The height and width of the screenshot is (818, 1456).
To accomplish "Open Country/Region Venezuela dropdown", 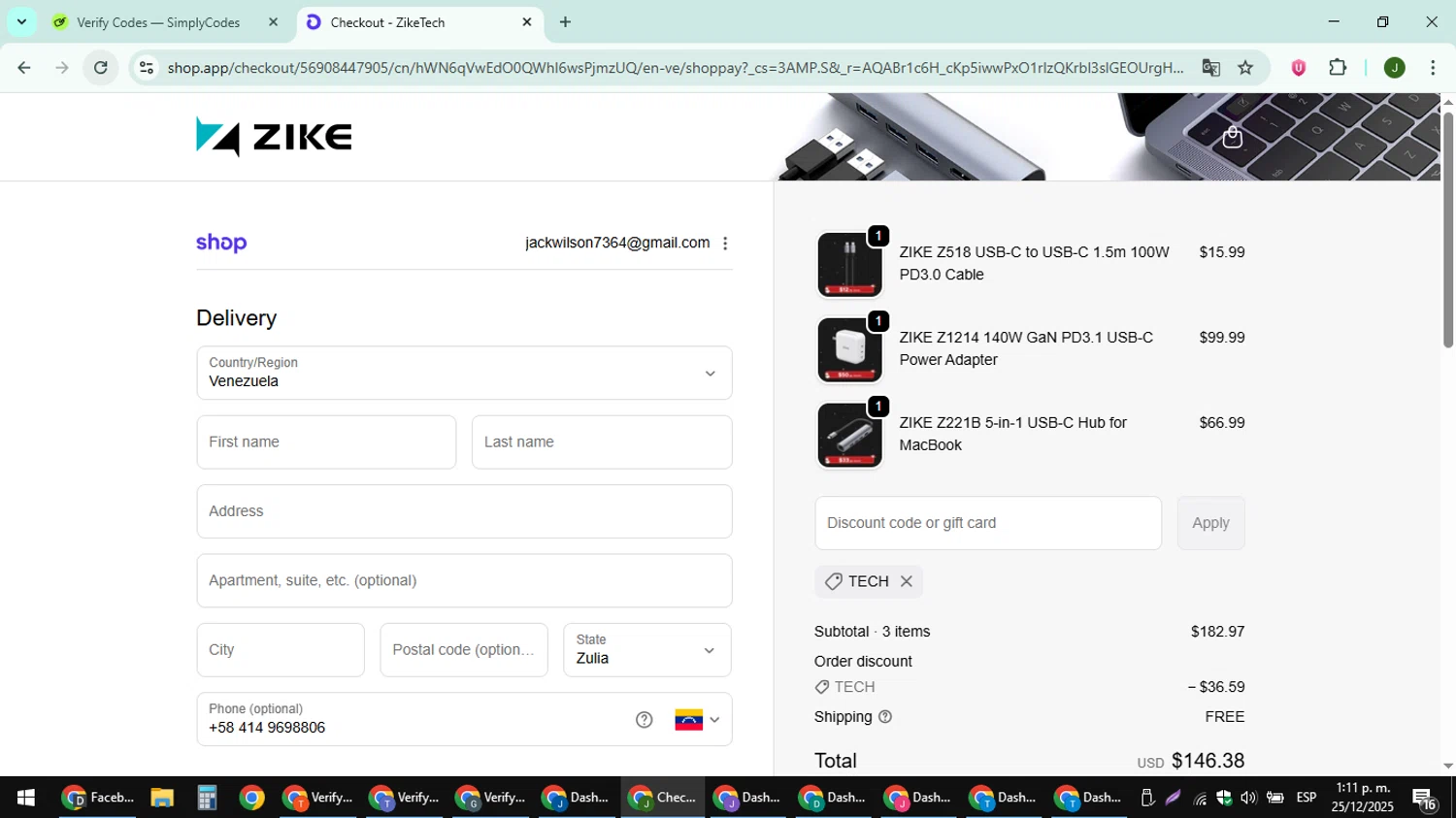I will click(x=464, y=374).
